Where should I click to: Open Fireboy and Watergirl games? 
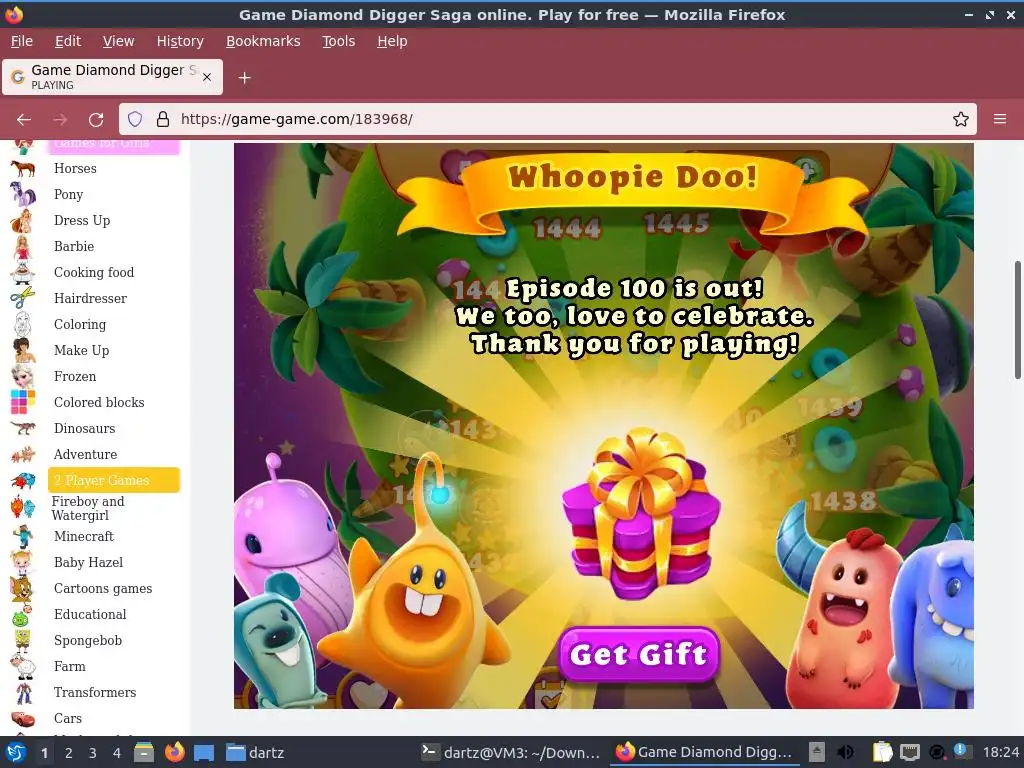click(x=88, y=508)
